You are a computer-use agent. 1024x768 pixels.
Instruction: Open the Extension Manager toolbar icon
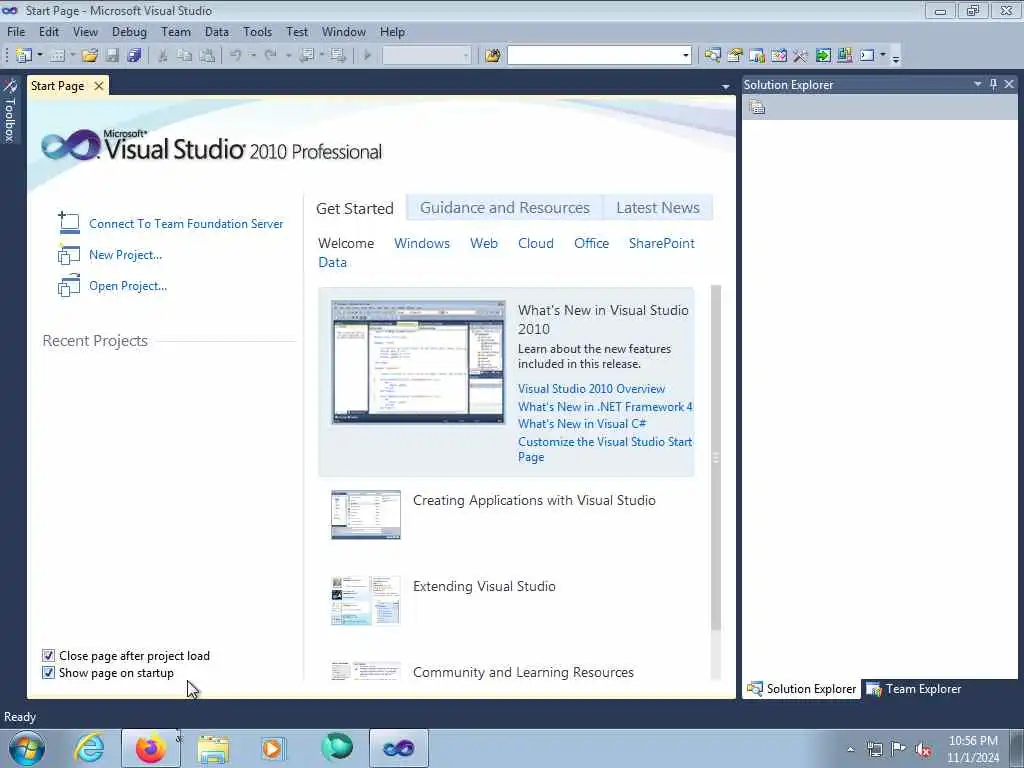click(x=844, y=56)
